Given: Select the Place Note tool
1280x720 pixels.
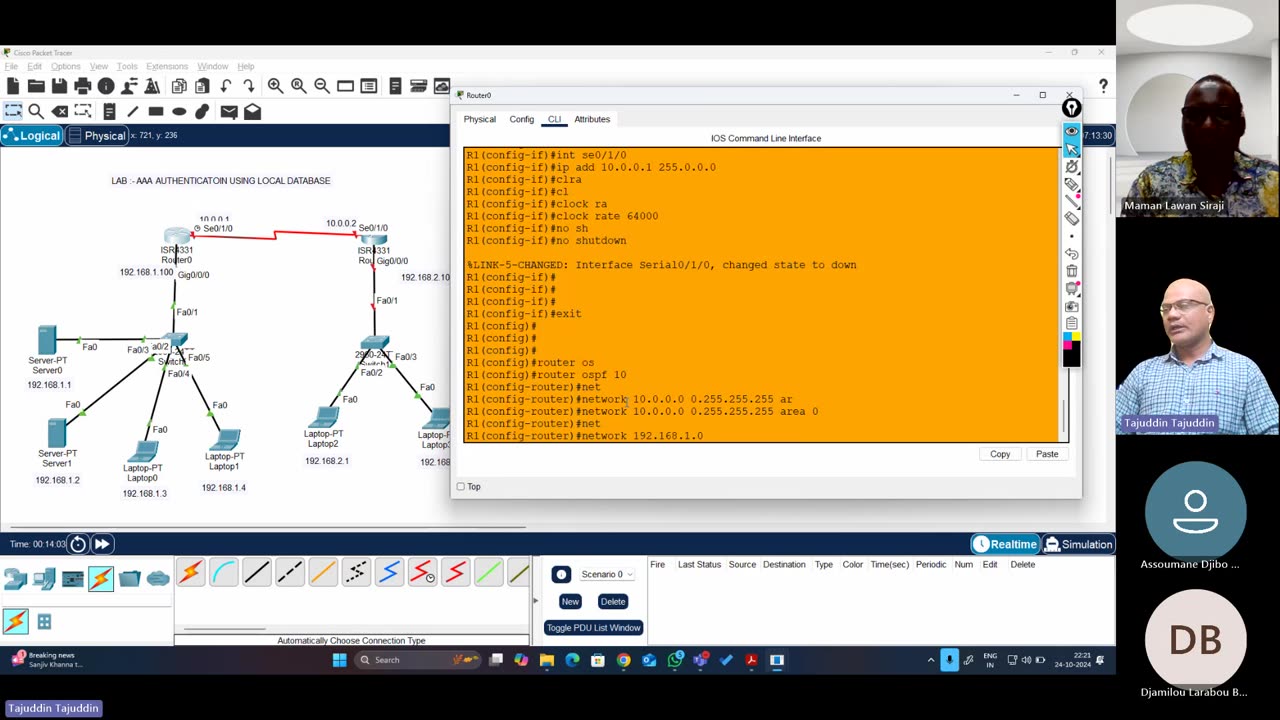Looking at the screenshot, I should (109, 111).
